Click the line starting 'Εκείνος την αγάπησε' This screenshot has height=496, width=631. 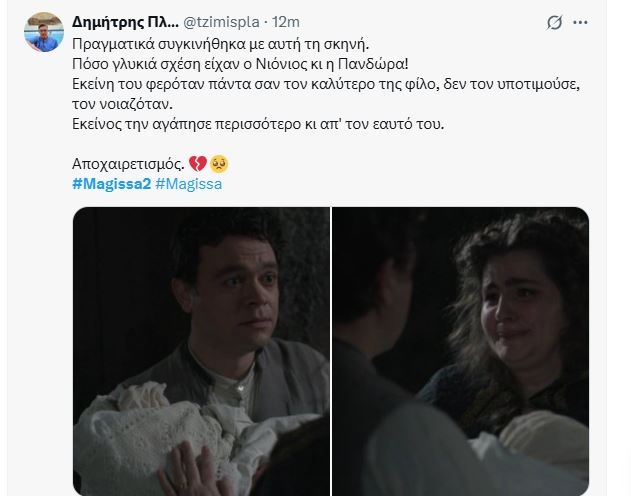(x=258, y=124)
